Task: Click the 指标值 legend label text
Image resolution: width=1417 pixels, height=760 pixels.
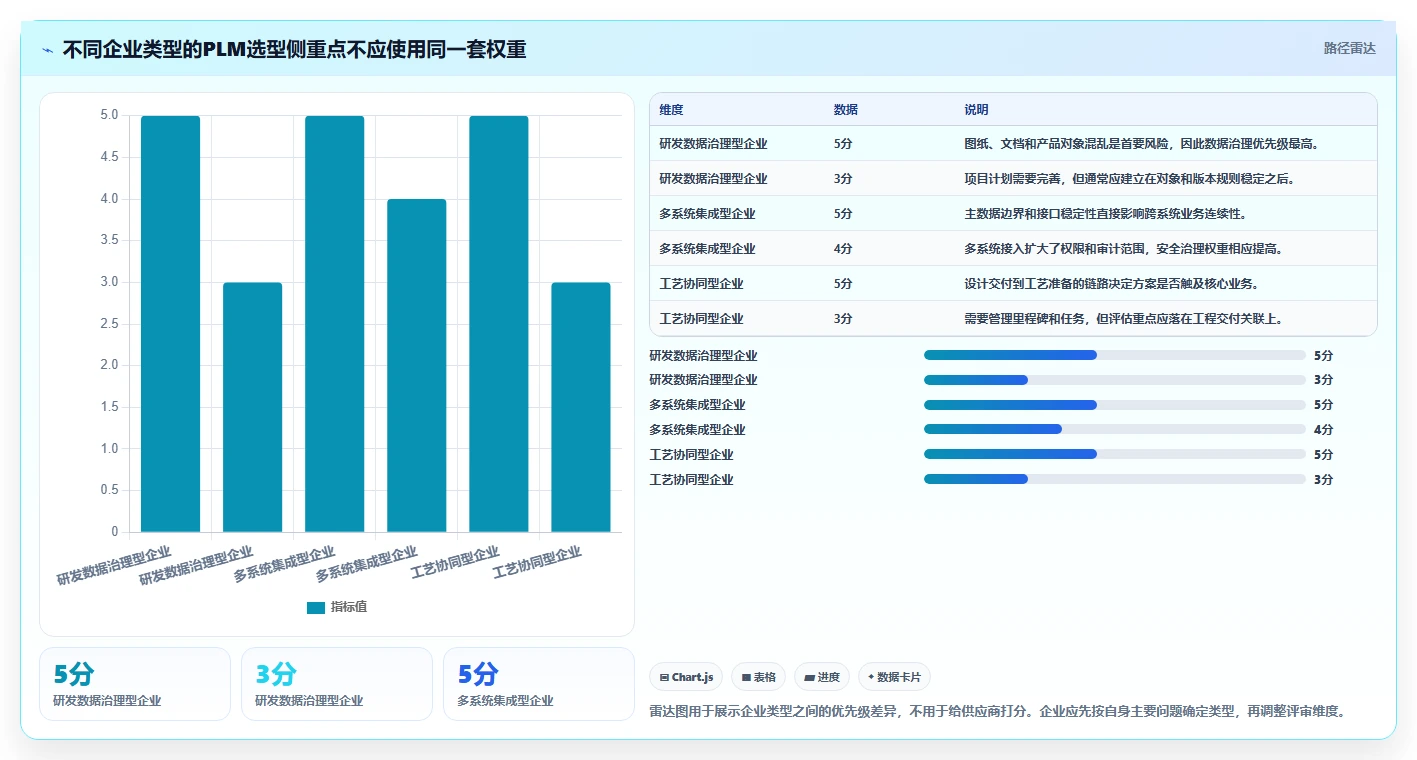Action: coord(349,607)
